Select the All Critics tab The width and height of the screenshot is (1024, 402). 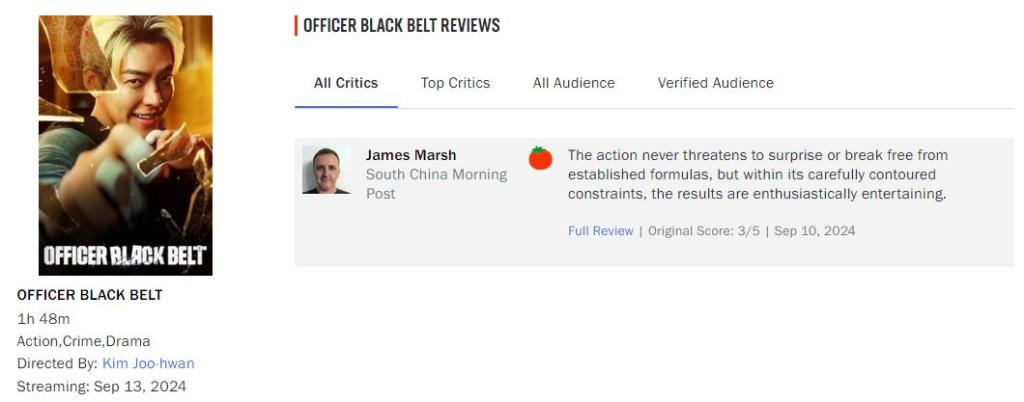point(346,83)
